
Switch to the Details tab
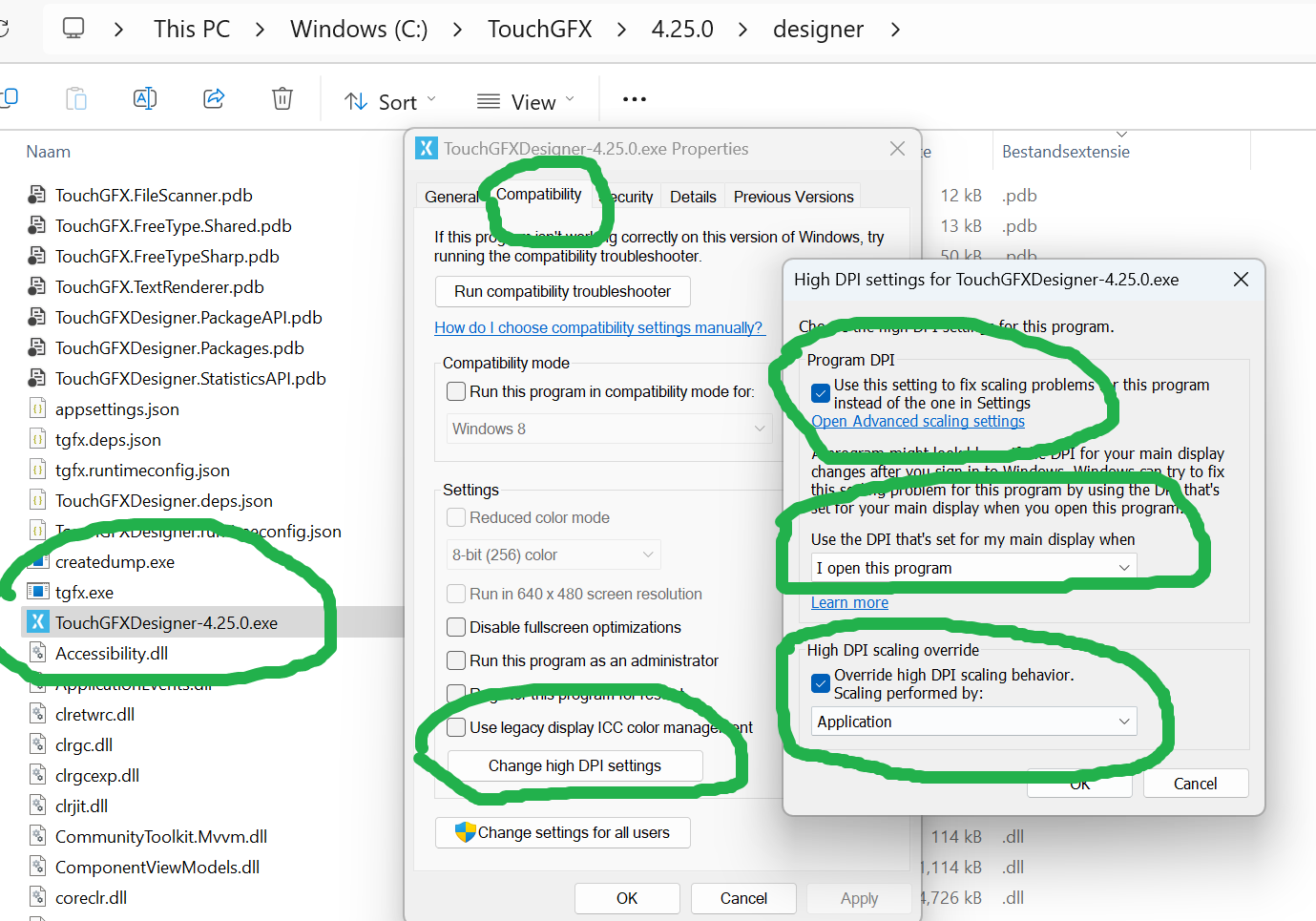692,196
